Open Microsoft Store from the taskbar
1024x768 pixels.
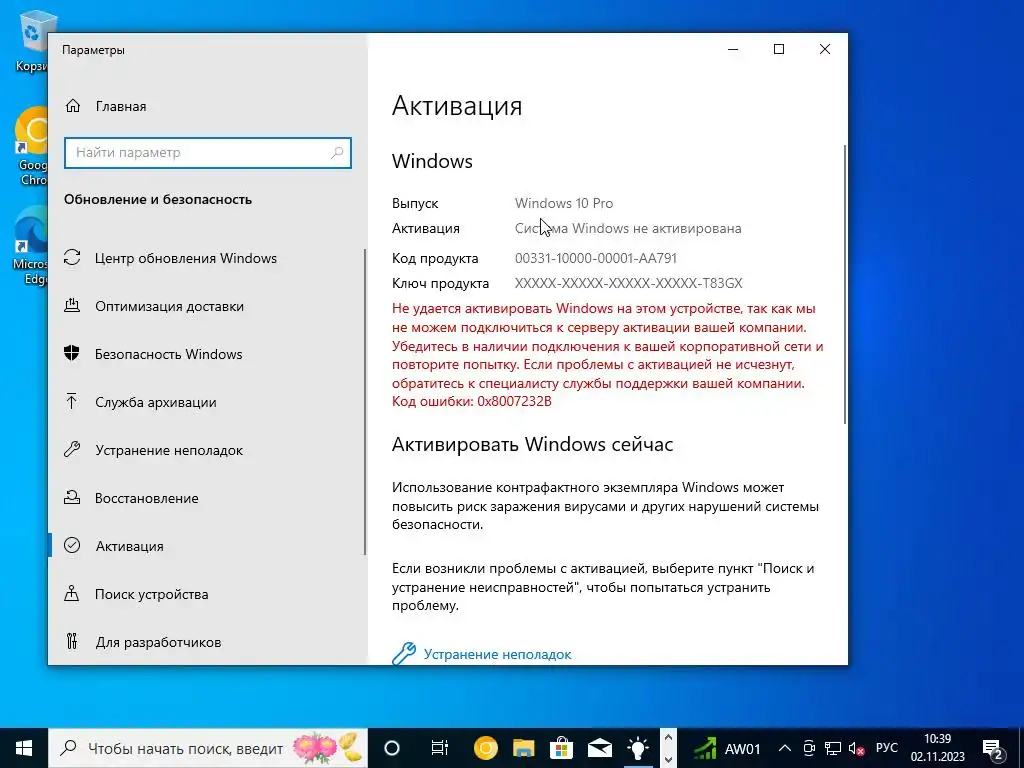pyautogui.click(x=562, y=748)
